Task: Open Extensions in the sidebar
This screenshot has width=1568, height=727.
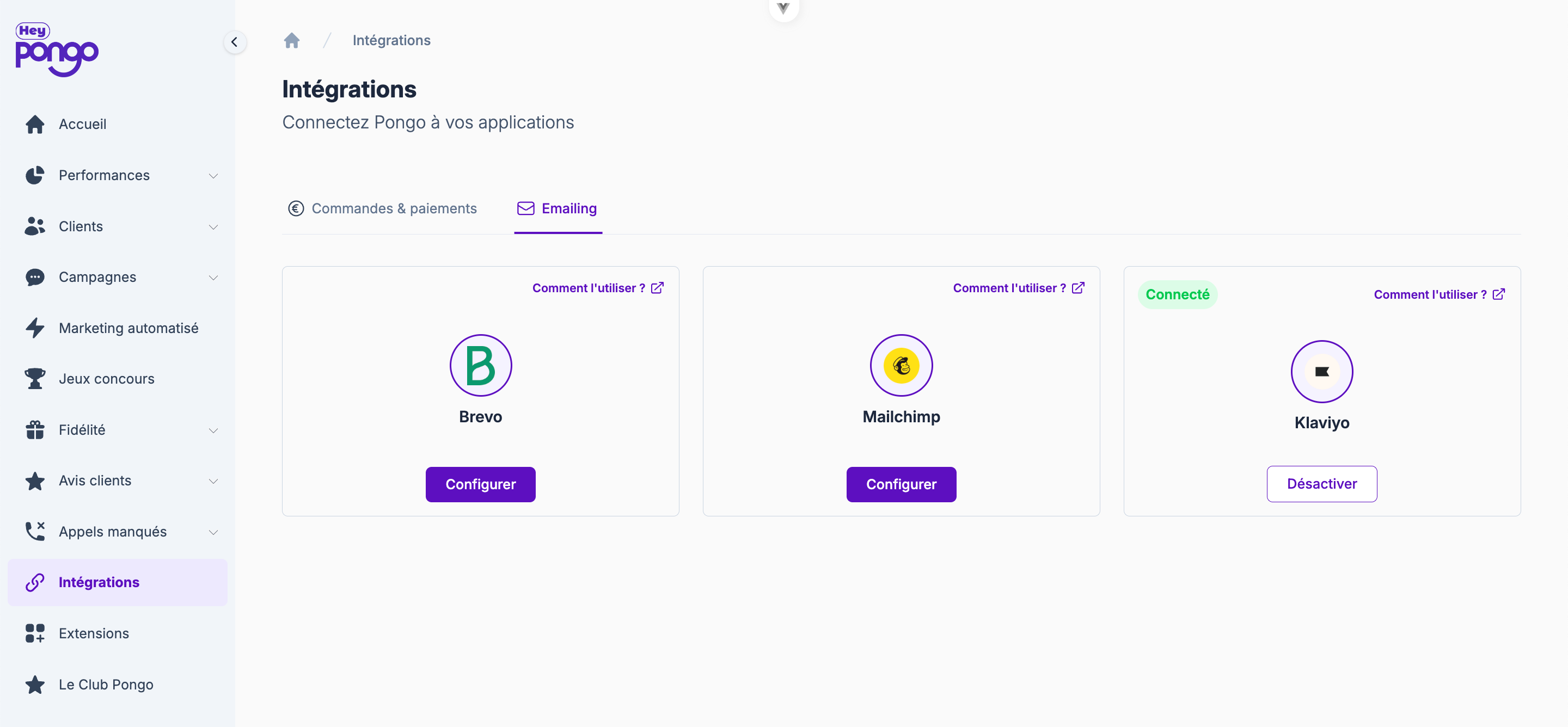Action: [94, 633]
